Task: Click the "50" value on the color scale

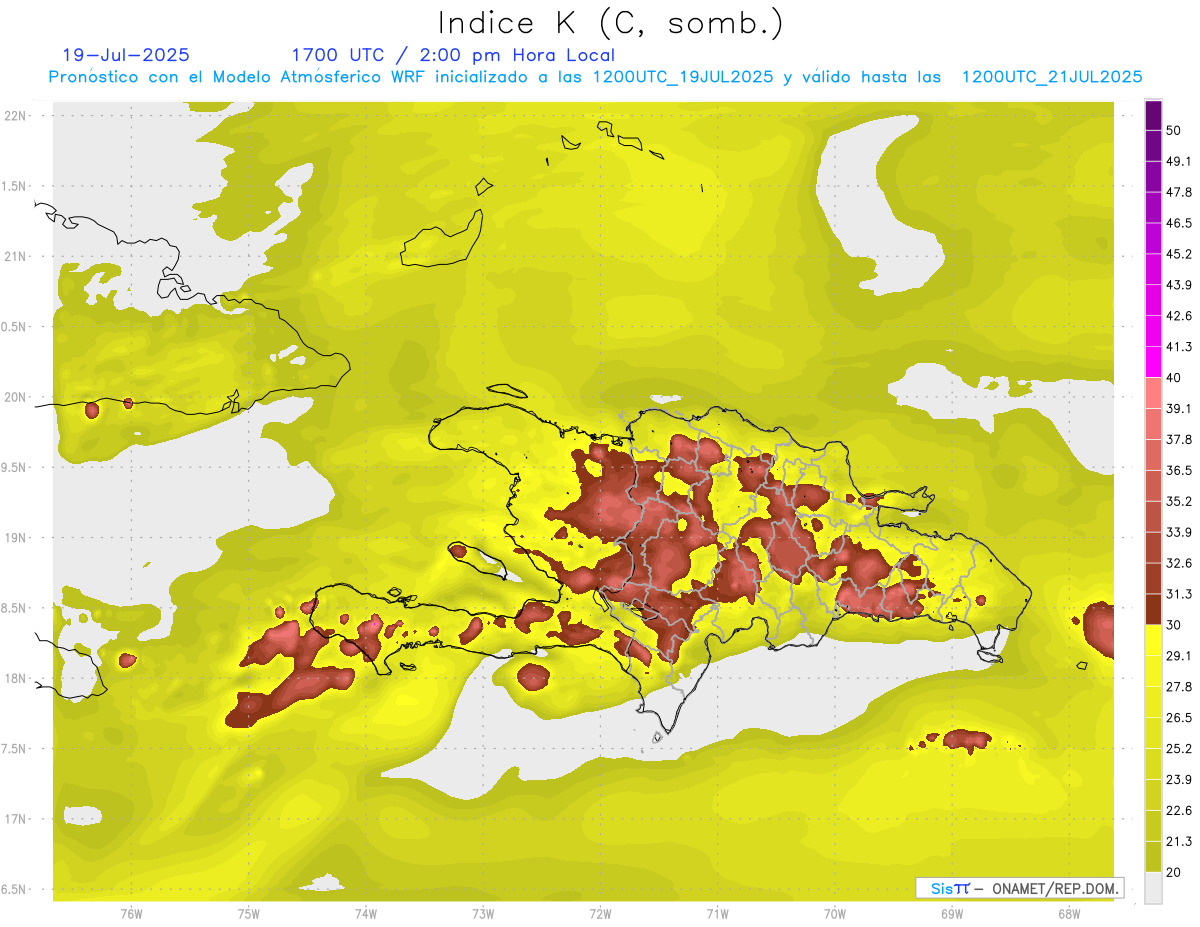Action: pos(1174,130)
